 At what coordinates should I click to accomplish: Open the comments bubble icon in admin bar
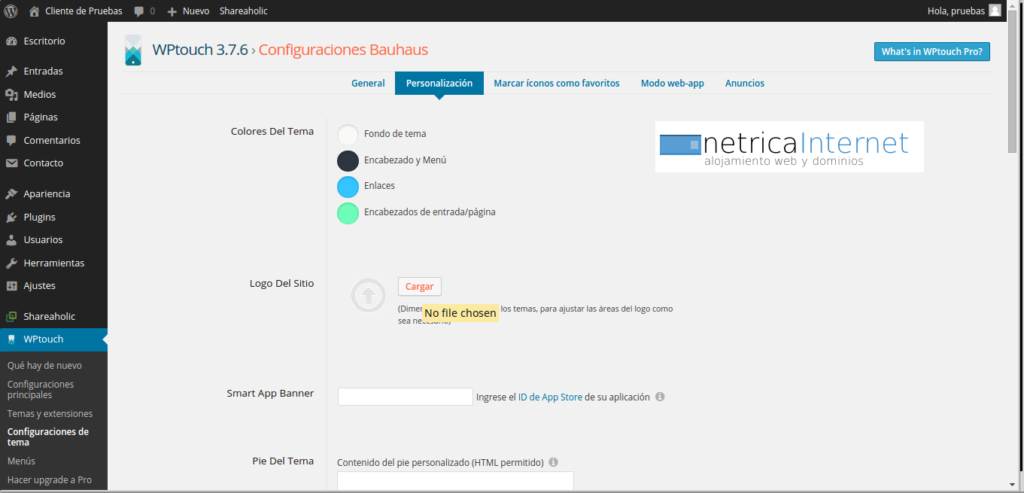click(x=139, y=11)
